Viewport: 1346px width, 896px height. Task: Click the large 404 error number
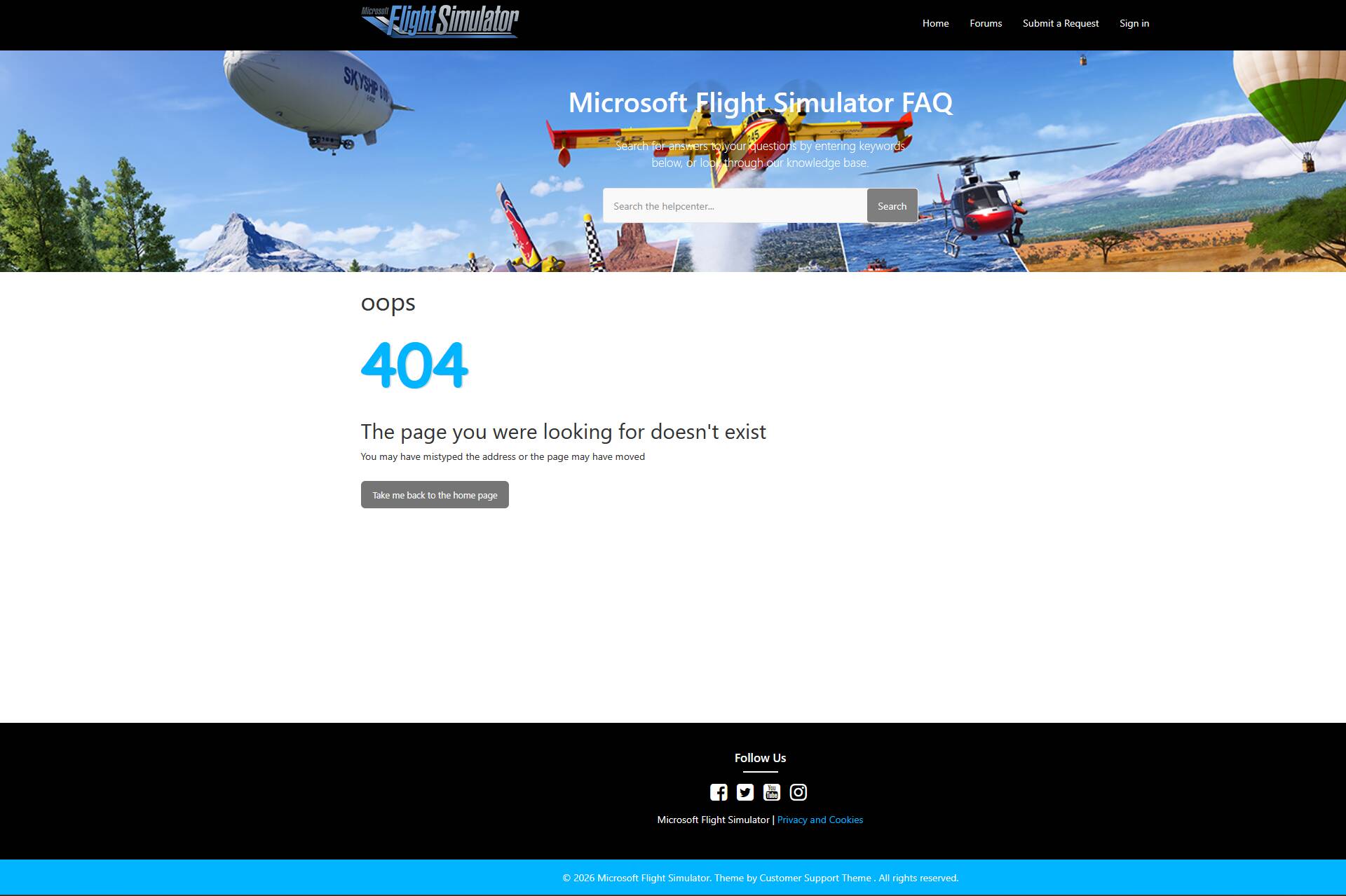pyautogui.click(x=414, y=365)
